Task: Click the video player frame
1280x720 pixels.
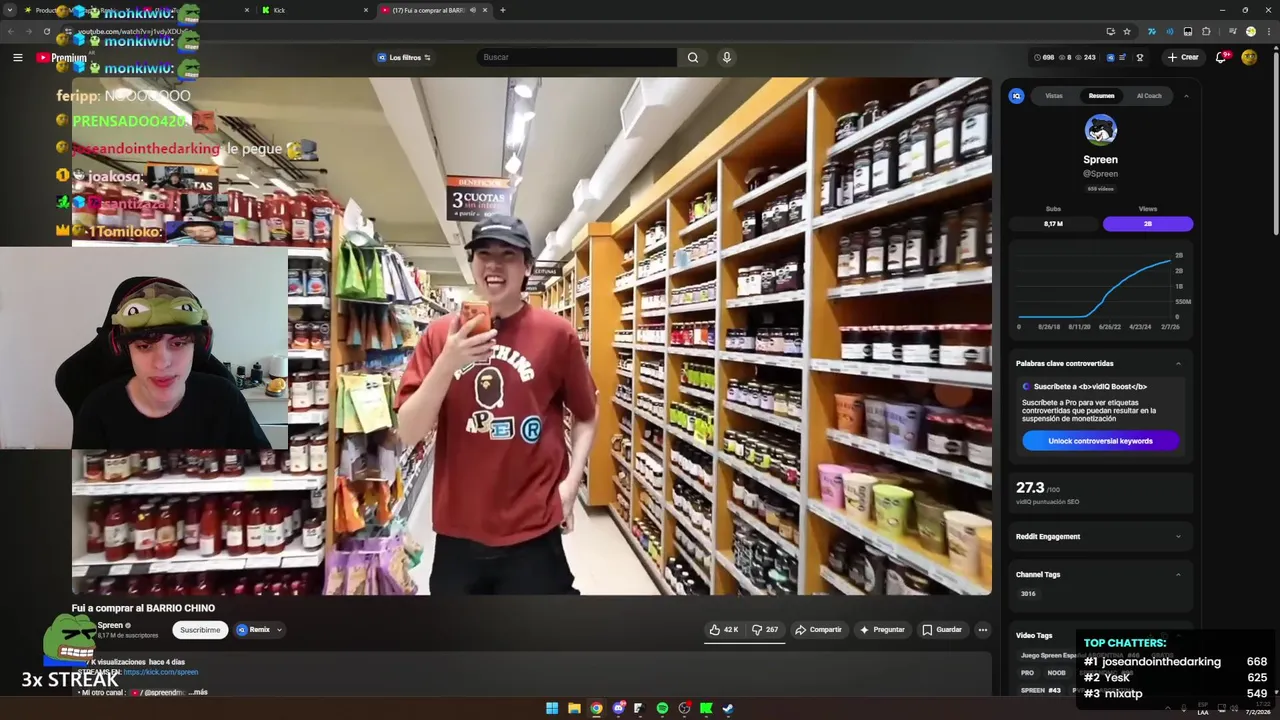Action: [532, 336]
